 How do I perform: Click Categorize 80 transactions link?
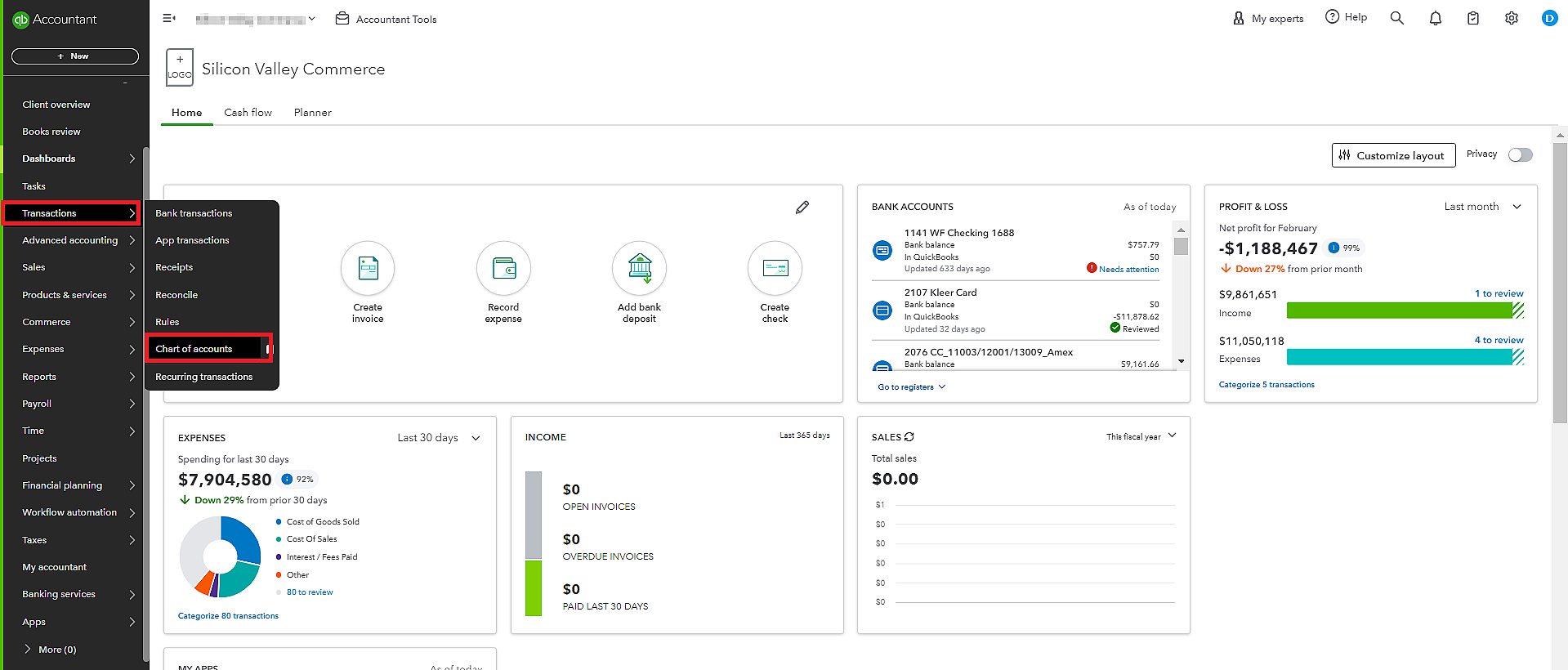[228, 616]
